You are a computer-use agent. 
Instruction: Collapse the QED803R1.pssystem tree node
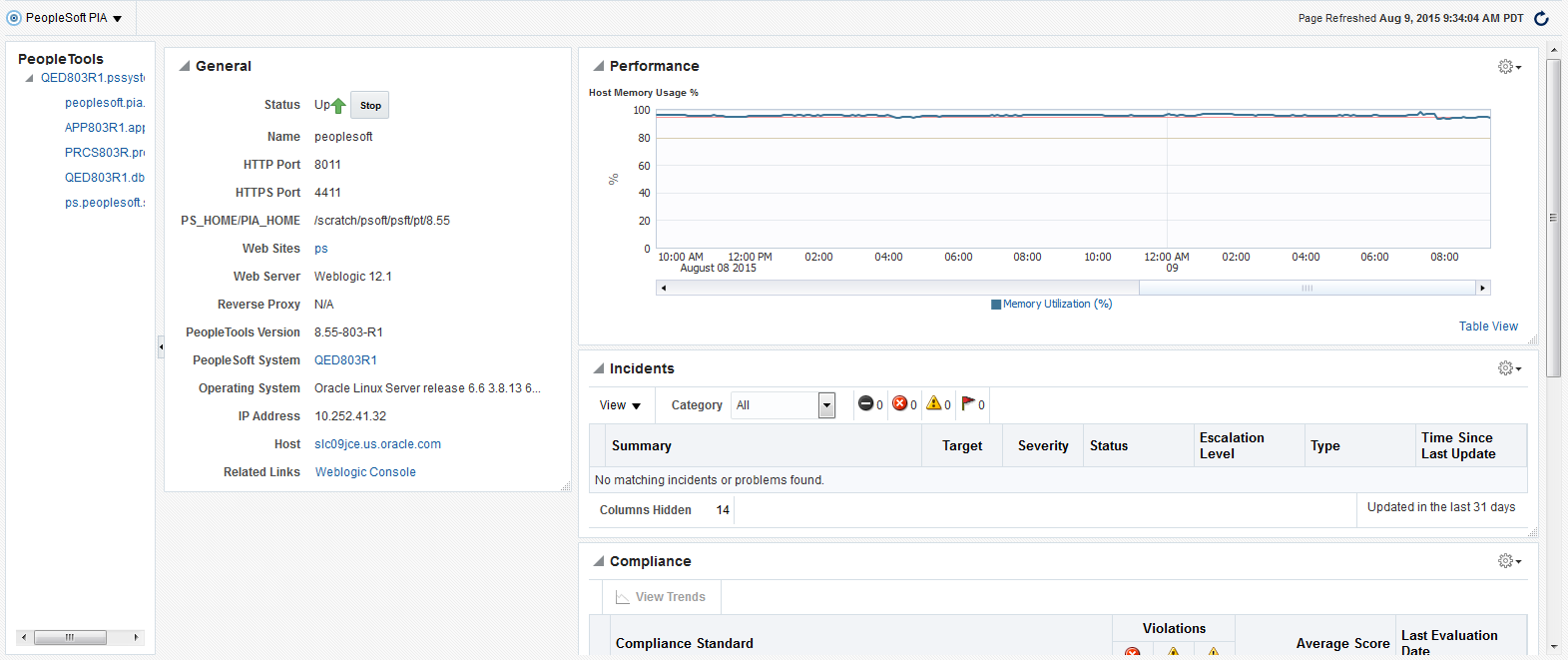29,78
